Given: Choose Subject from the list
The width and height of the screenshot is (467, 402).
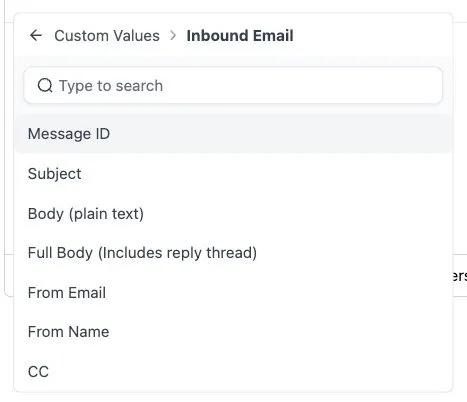Looking at the screenshot, I should click(233, 174).
